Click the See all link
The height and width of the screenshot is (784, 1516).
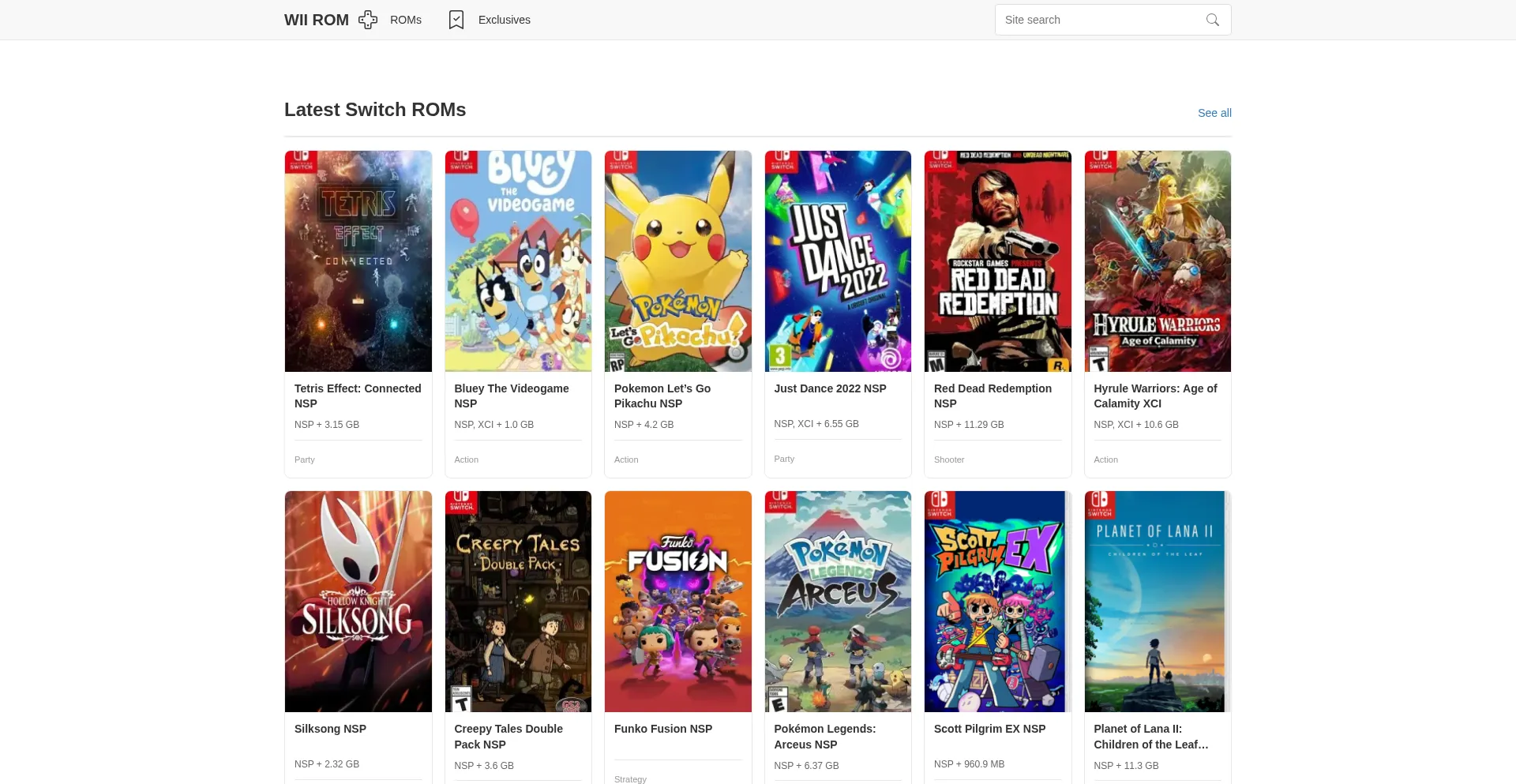pyautogui.click(x=1214, y=113)
